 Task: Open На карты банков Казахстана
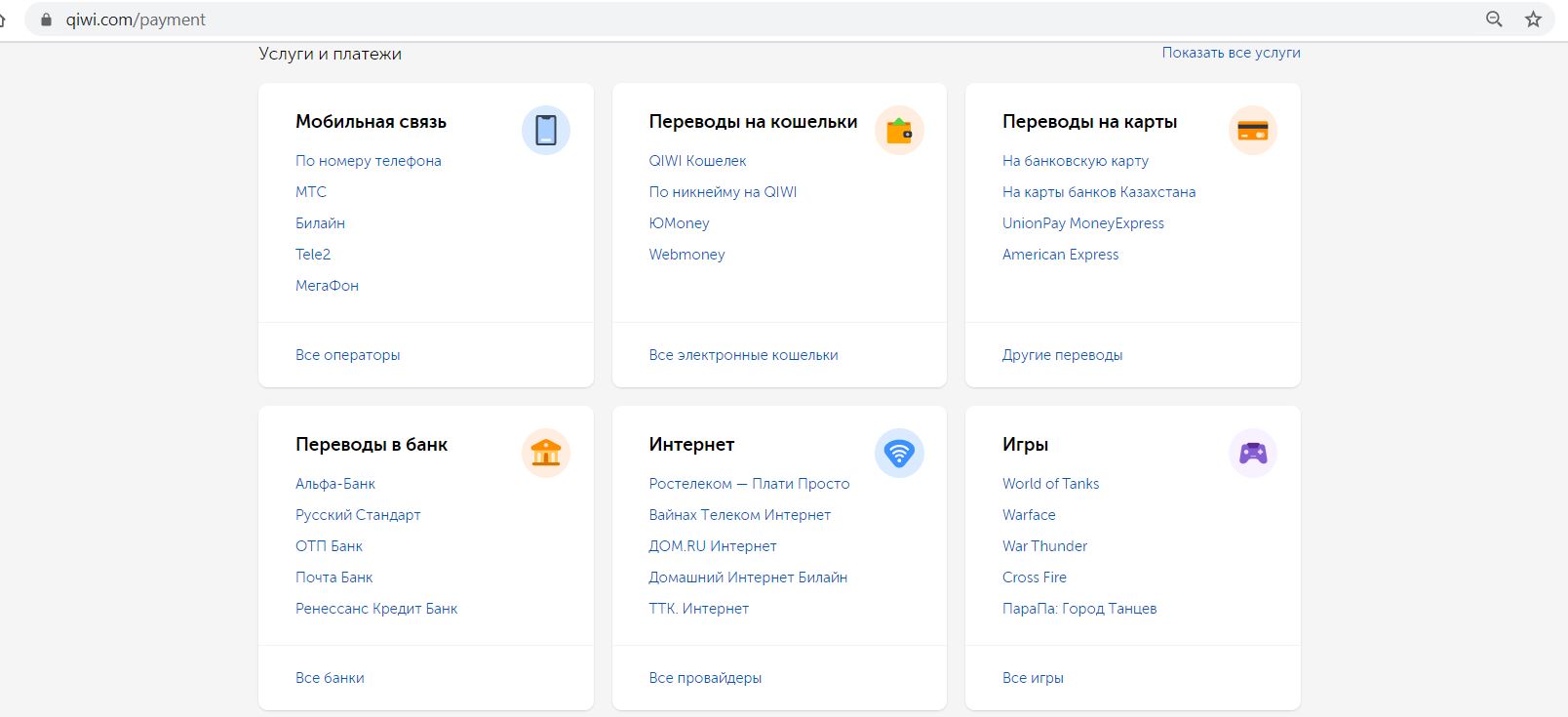(1099, 192)
